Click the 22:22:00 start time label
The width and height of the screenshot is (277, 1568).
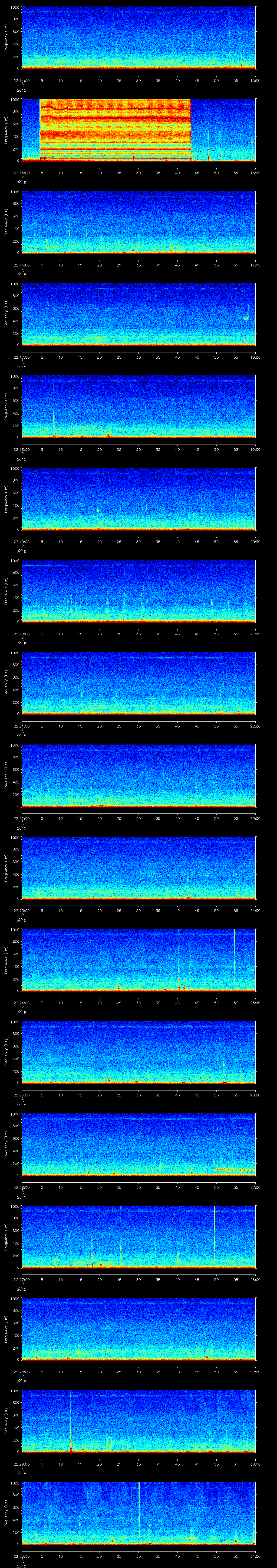point(21,819)
